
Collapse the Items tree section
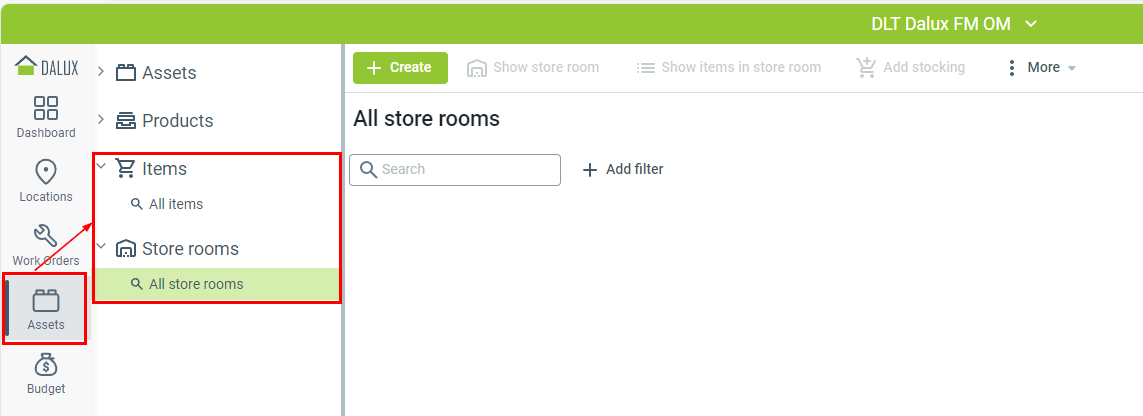tap(102, 168)
